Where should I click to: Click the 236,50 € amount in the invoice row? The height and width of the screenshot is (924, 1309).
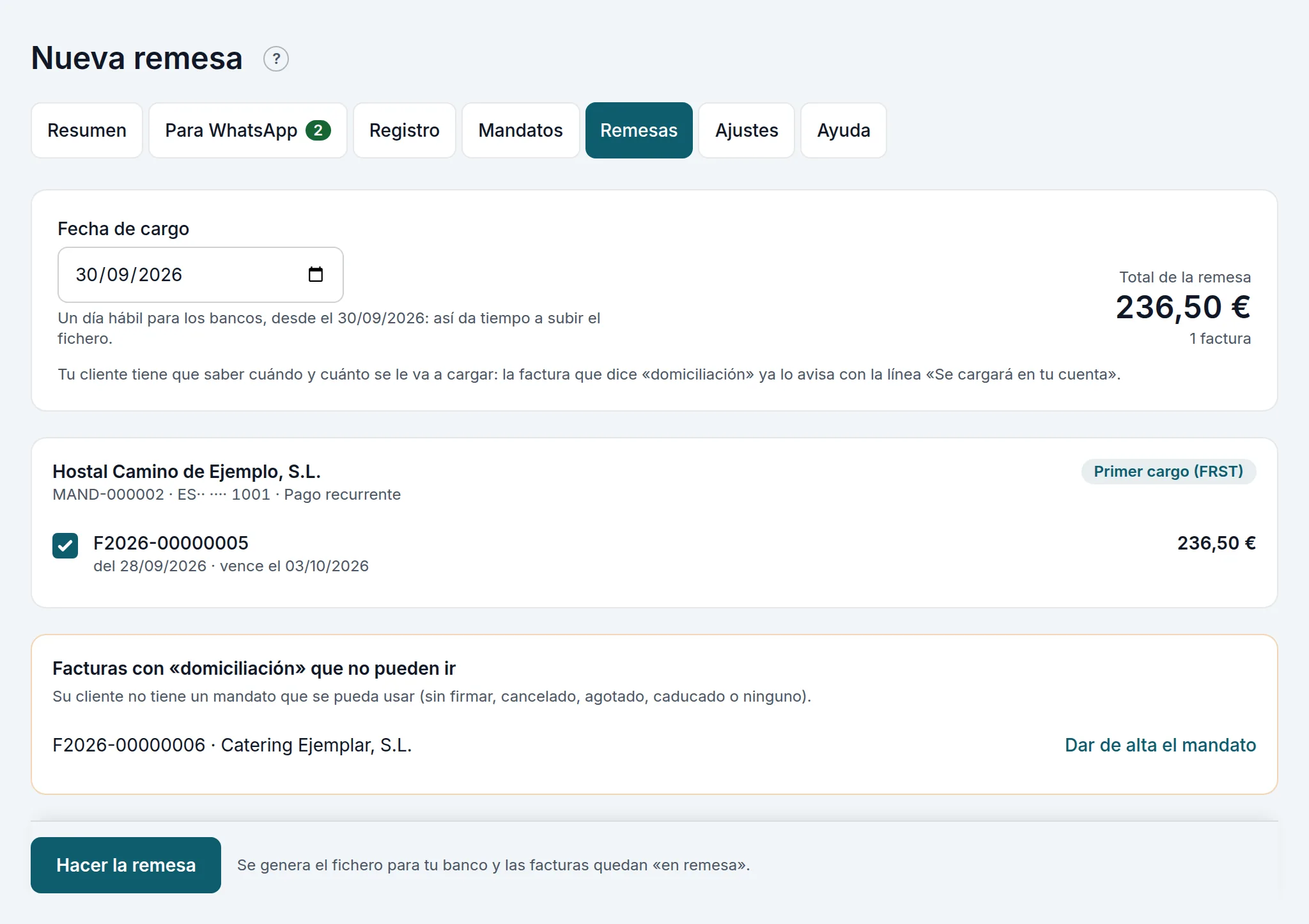tap(1216, 543)
